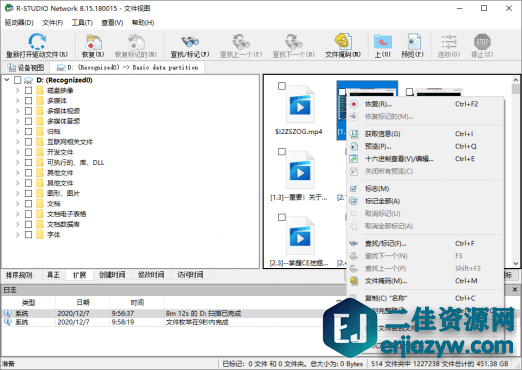Image resolution: width=522 pixels, height=370 pixels.
Task: Sort by 创建时间
Action: click(112, 275)
